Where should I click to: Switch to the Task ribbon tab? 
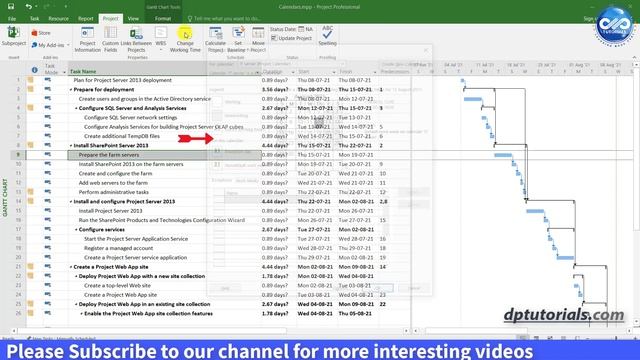(34, 18)
